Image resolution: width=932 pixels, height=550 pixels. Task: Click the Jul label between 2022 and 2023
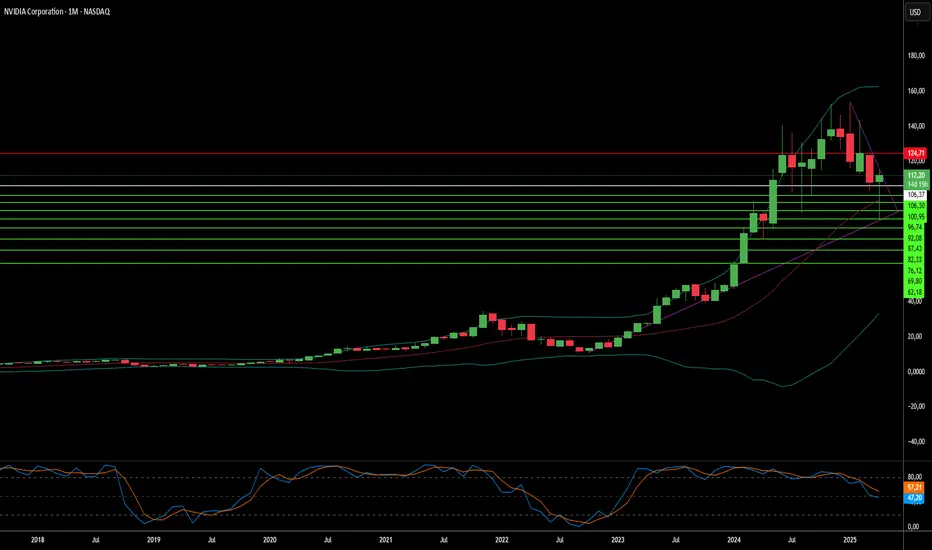click(x=560, y=540)
